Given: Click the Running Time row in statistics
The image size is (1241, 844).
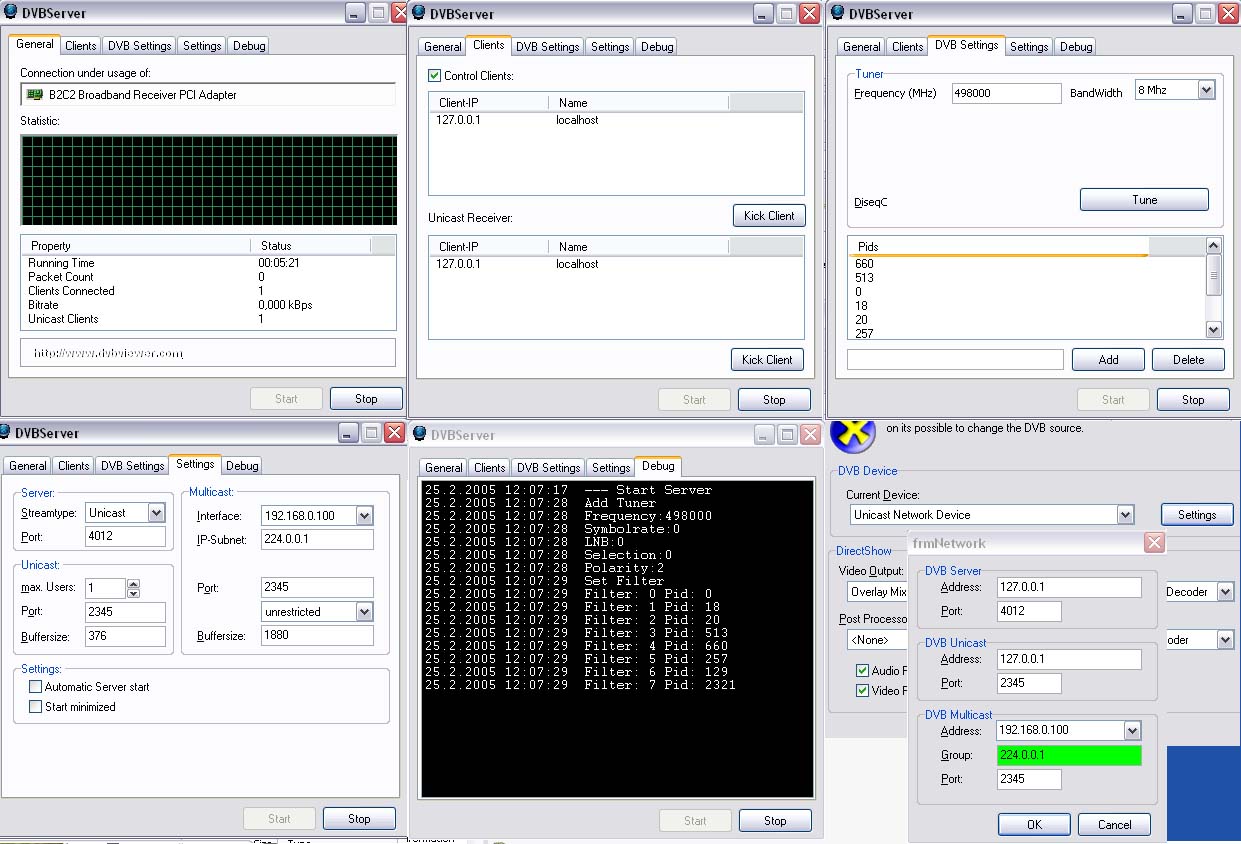Looking at the screenshot, I should pos(208,263).
